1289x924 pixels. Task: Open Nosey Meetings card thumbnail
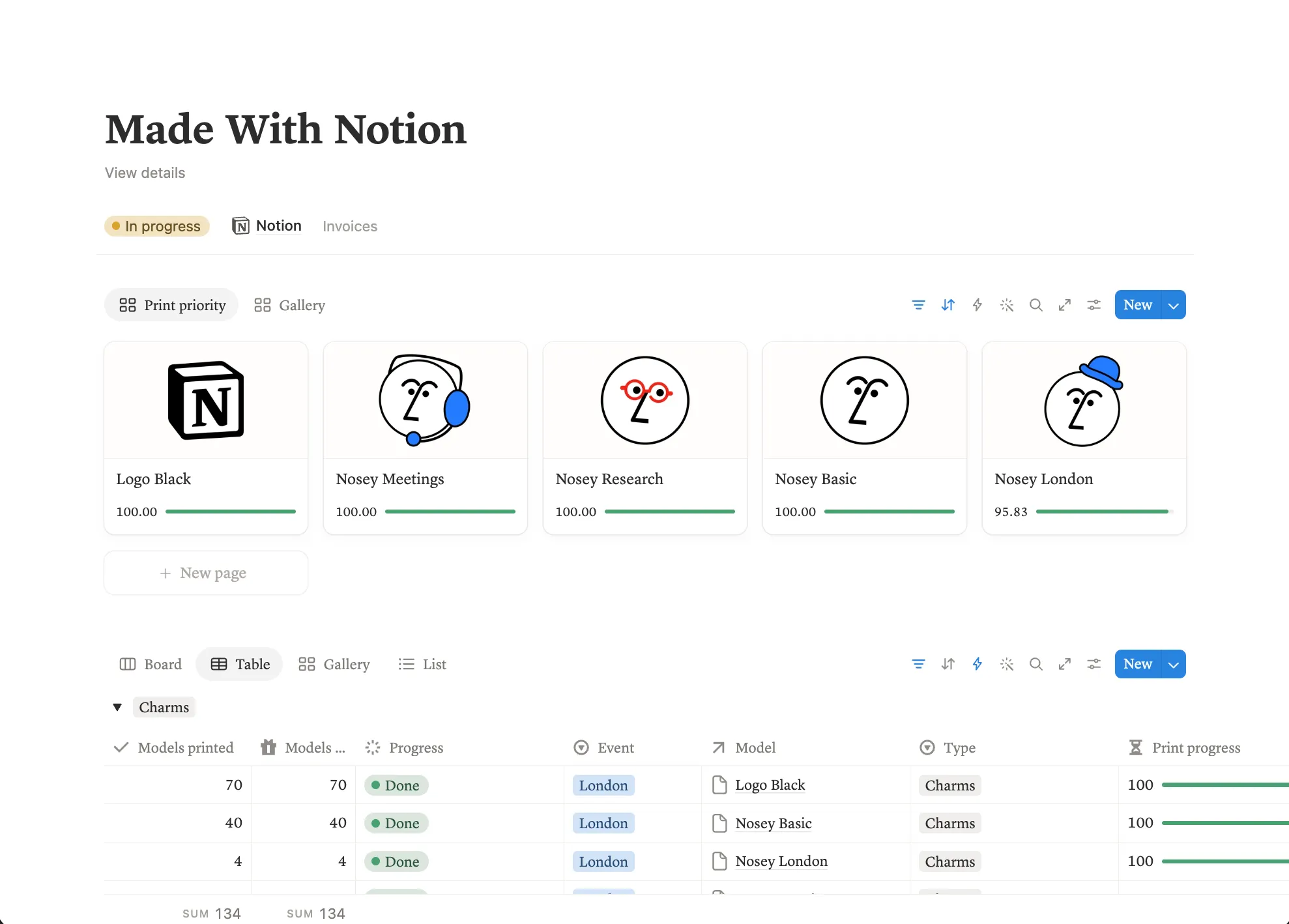(x=426, y=401)
